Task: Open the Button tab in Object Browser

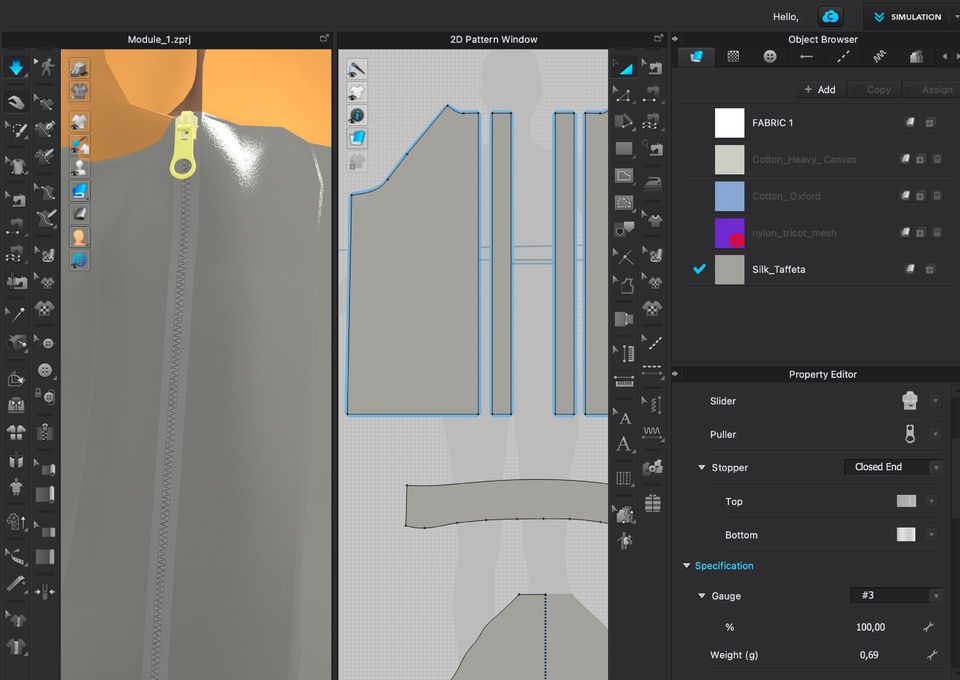Action: tap(769, 57)
